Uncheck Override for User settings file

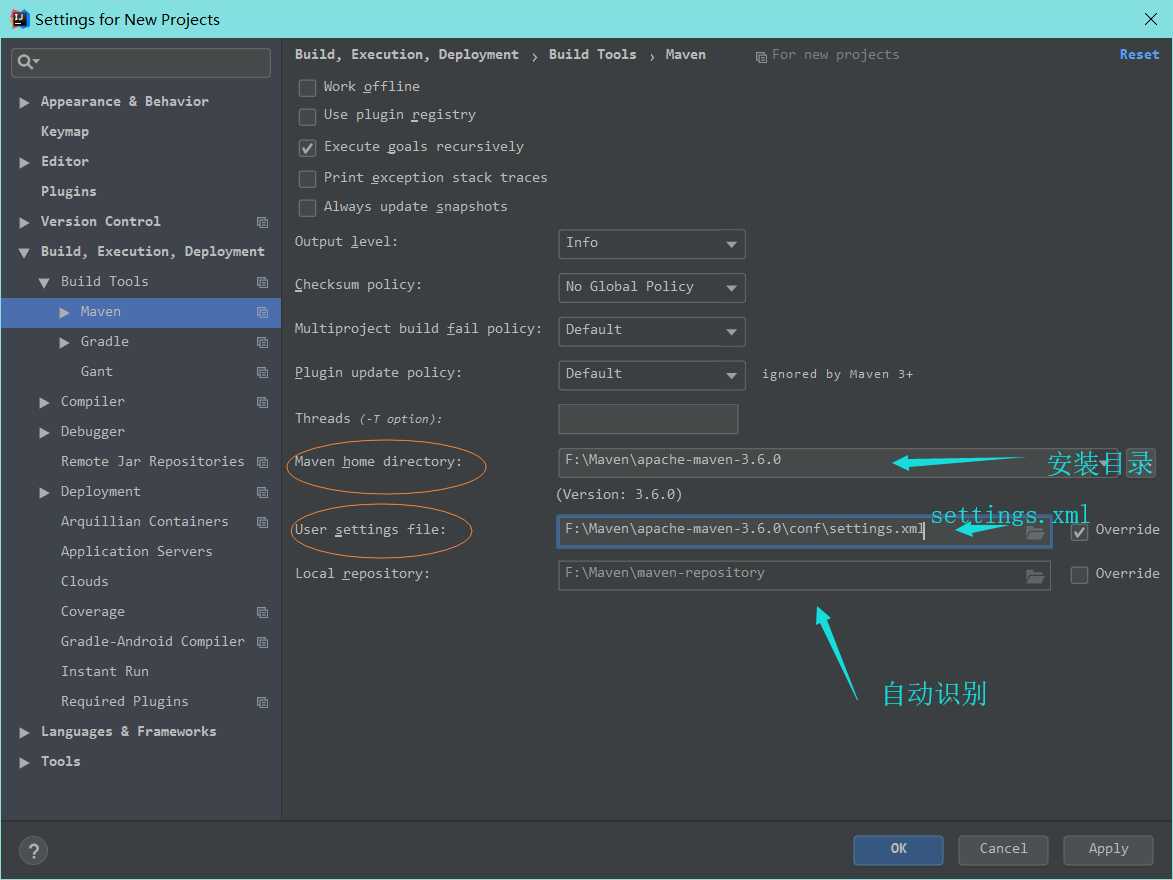click(1079, 531)
